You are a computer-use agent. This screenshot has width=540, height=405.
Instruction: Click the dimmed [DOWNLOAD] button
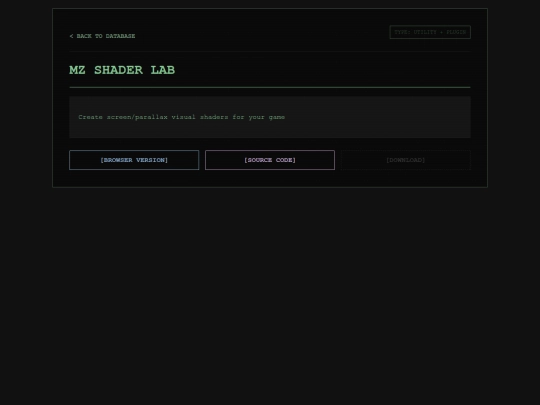406,160
